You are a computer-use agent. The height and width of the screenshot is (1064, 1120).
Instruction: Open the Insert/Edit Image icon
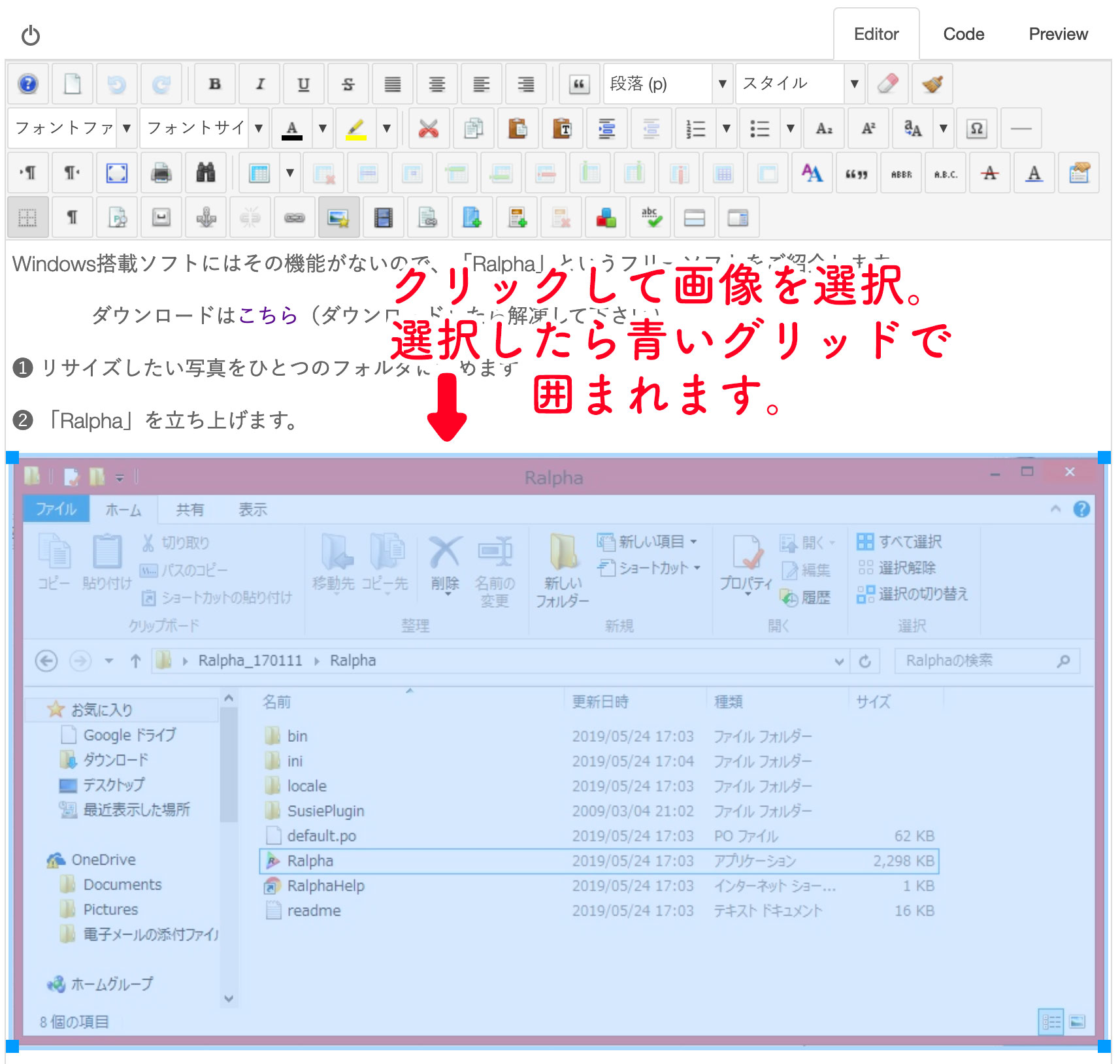(338, 218)
